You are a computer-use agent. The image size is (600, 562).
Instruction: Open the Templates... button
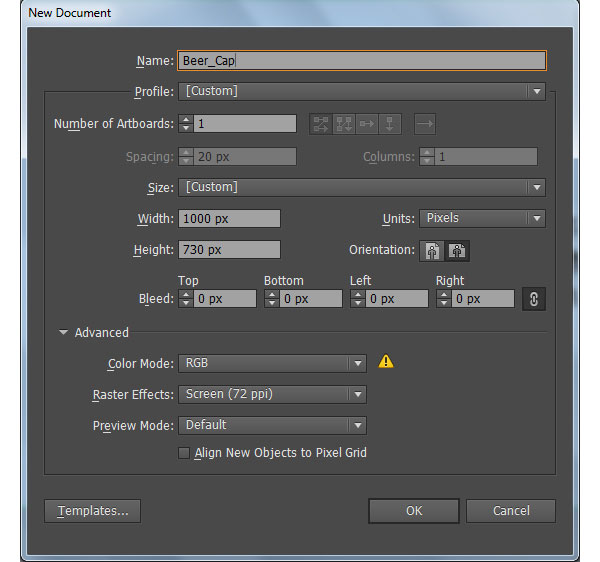tap(93, 511)
